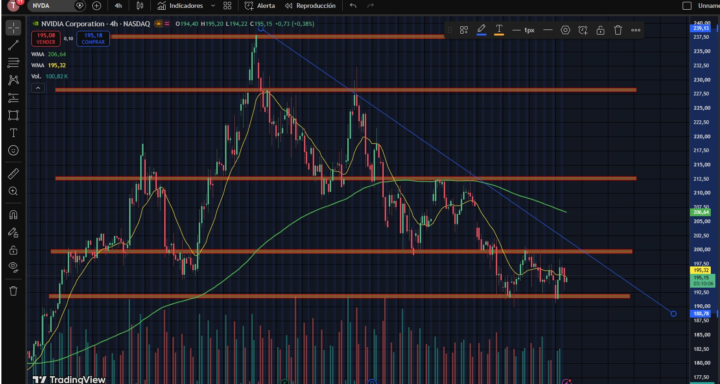Click the floating toolbar drag handle
Image resolution: width=720 pixels, height=384 pixels.
point(450,30)
